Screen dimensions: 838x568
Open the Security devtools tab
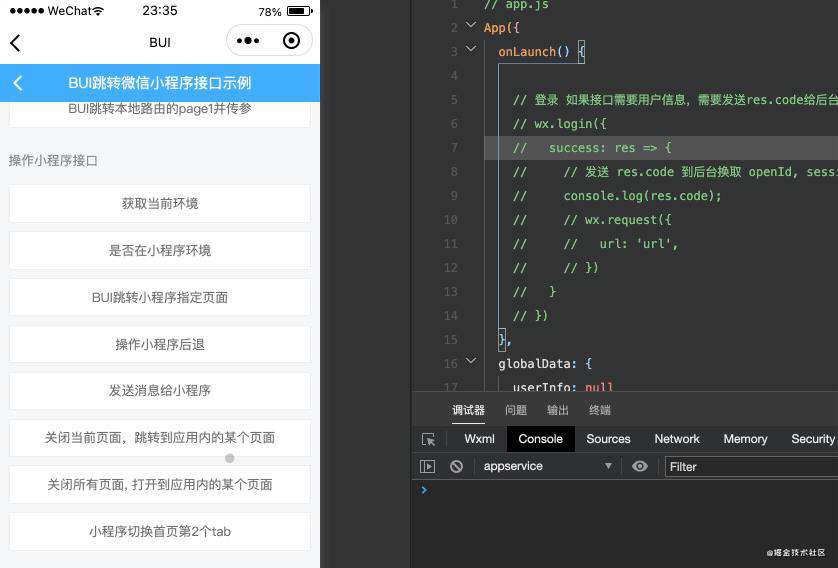(812, 439)
